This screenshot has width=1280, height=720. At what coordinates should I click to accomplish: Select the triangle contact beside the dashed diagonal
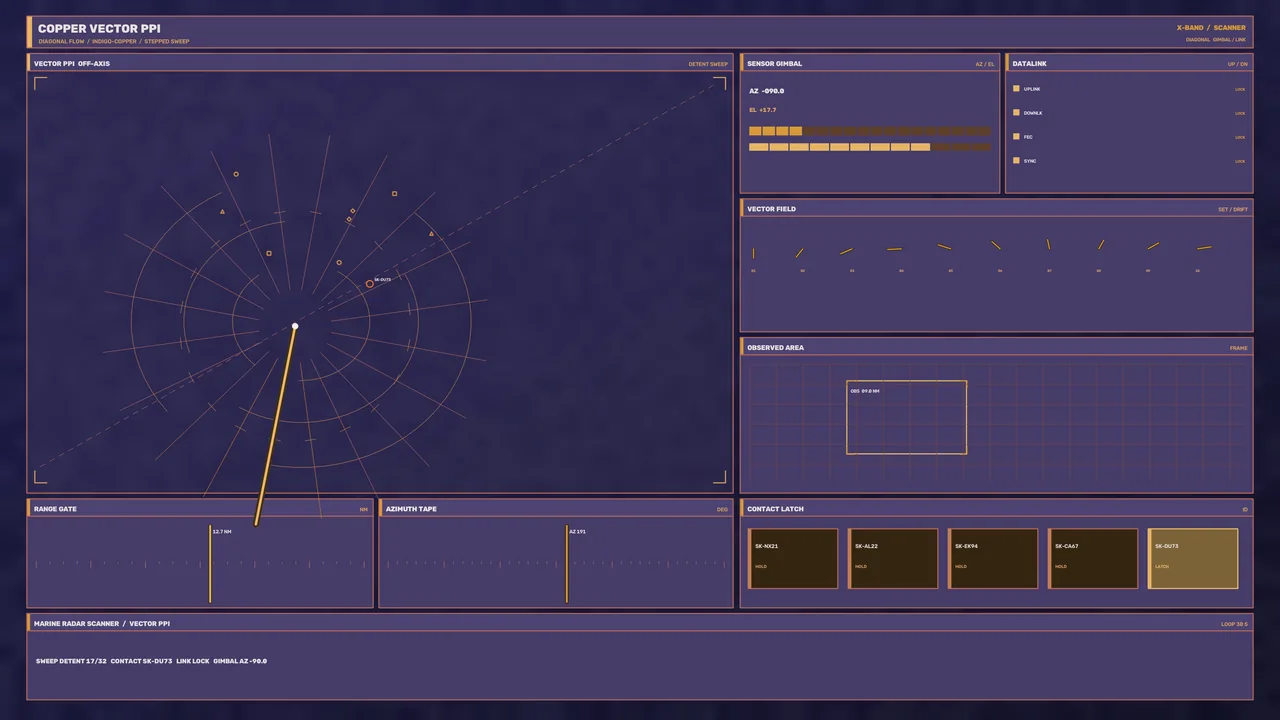click(x=431, y=234)
